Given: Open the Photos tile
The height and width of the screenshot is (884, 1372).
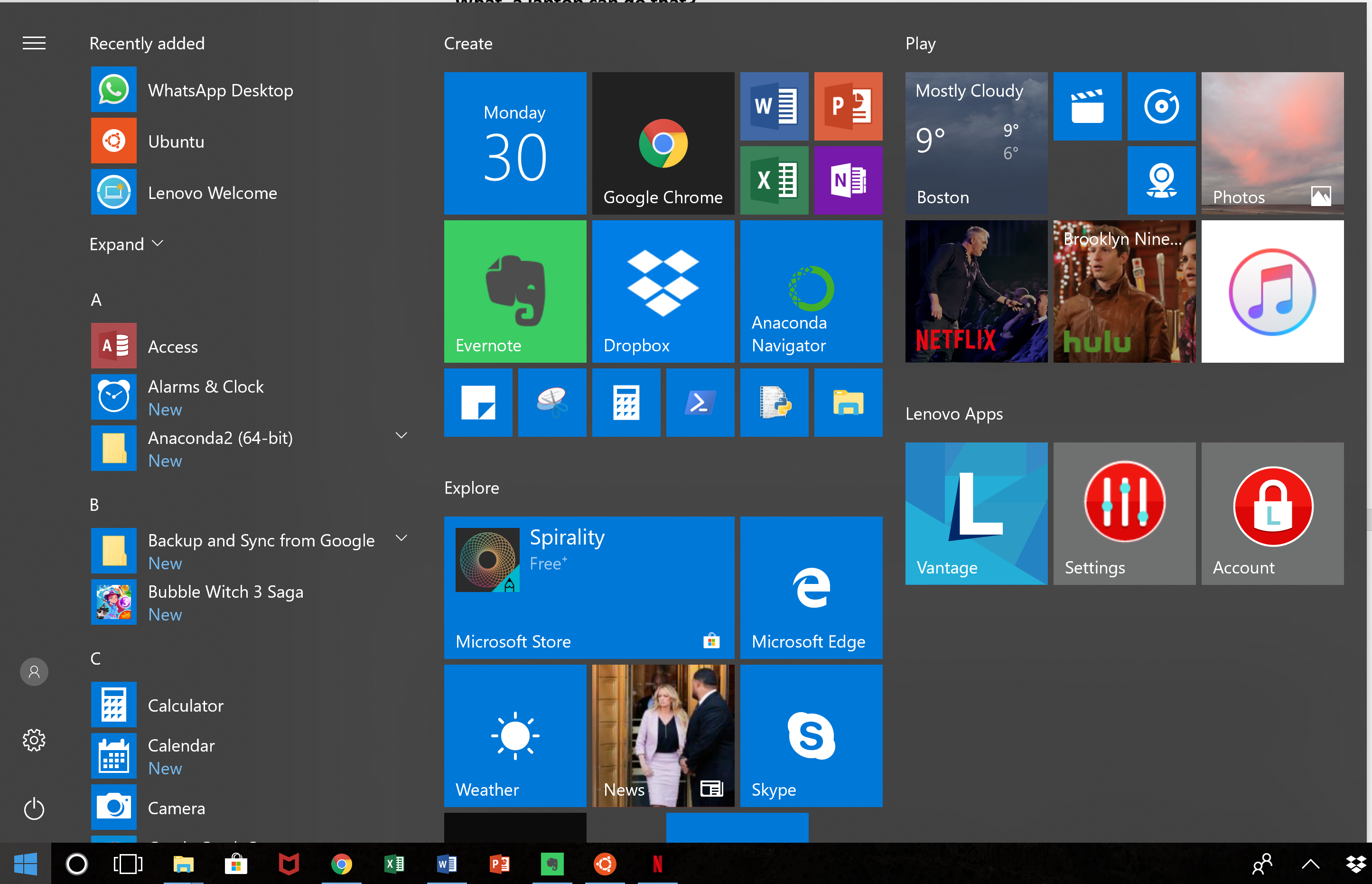Looking at the screenshot, I should (x=1272, y=143).
